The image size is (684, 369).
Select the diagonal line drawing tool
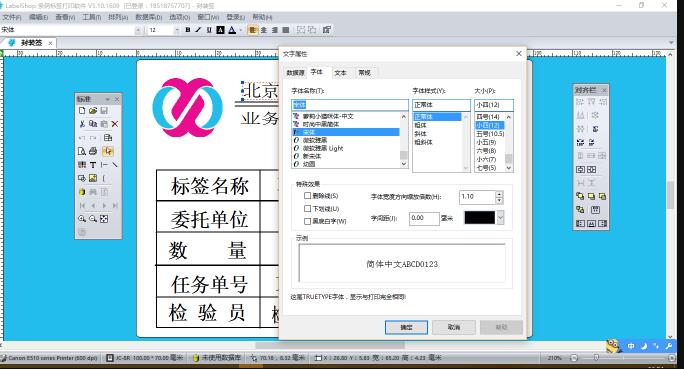(115, 165)
